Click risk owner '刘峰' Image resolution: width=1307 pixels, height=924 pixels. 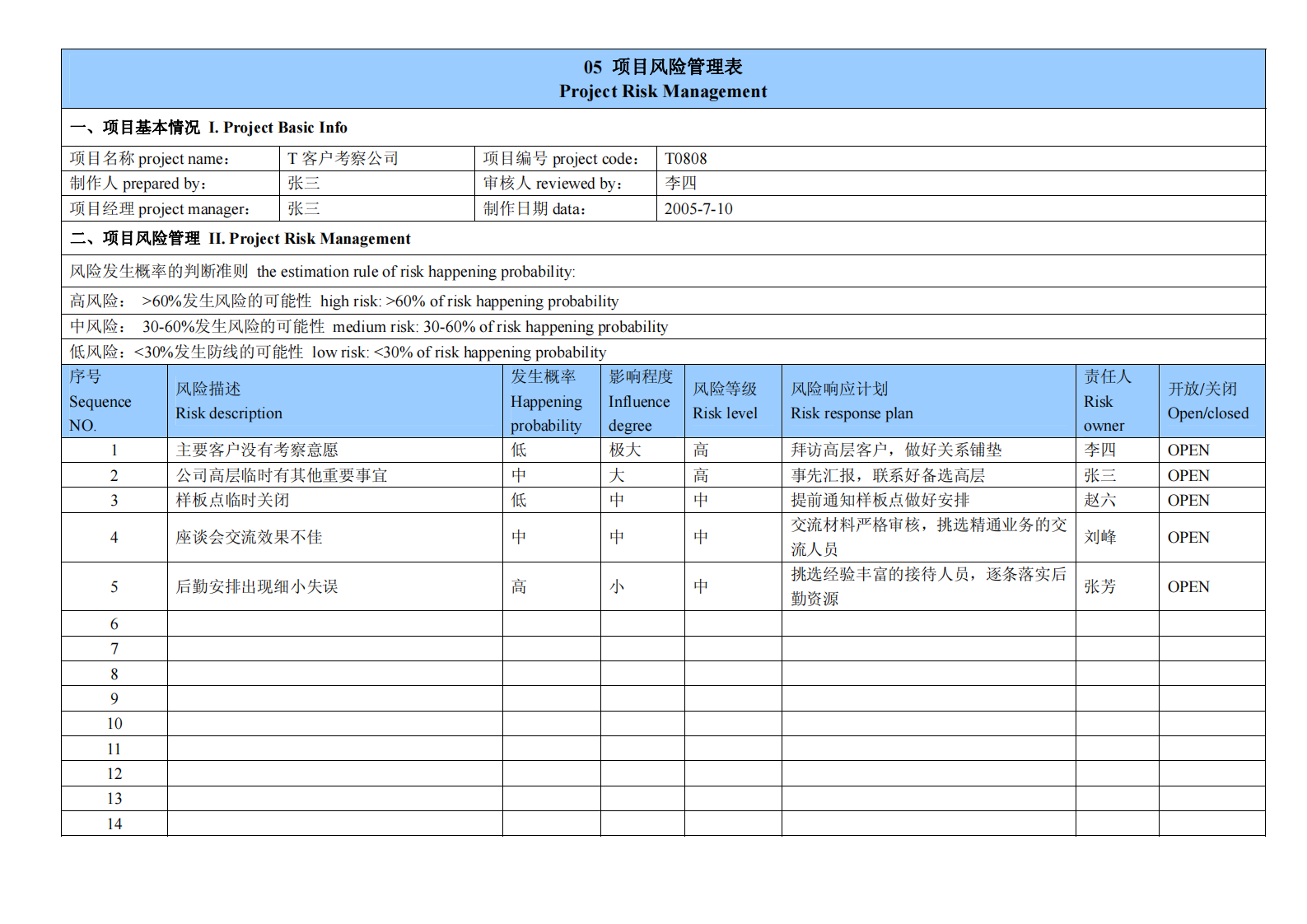1099,538
